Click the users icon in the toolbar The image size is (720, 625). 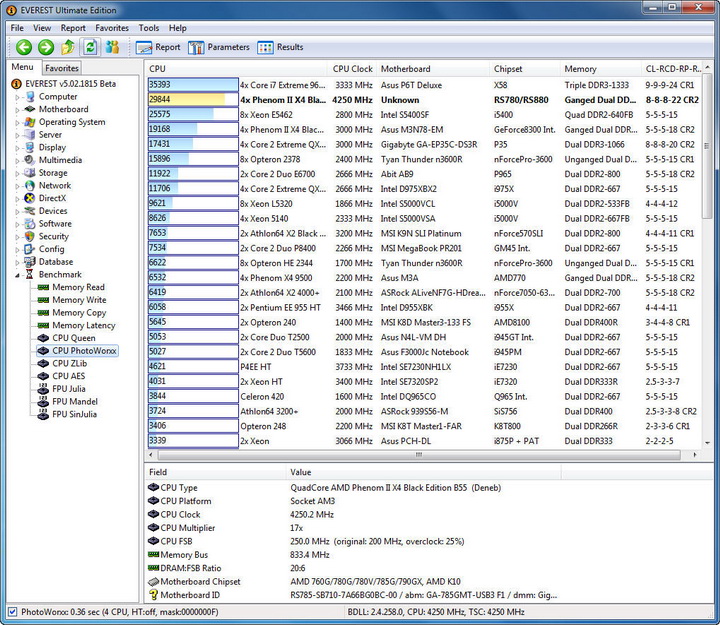point(112,47)
